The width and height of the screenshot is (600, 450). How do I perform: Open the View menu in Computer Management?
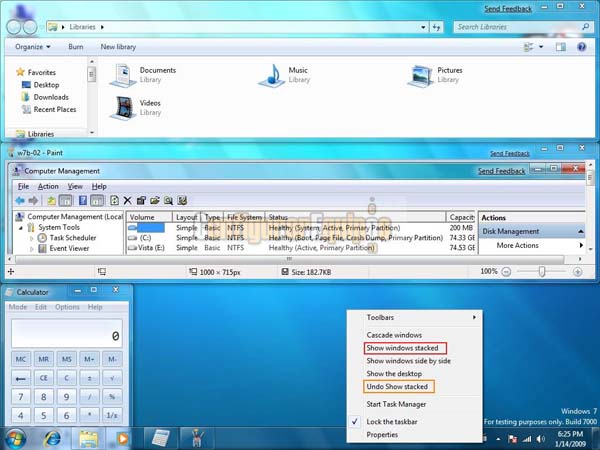(75, 186)
